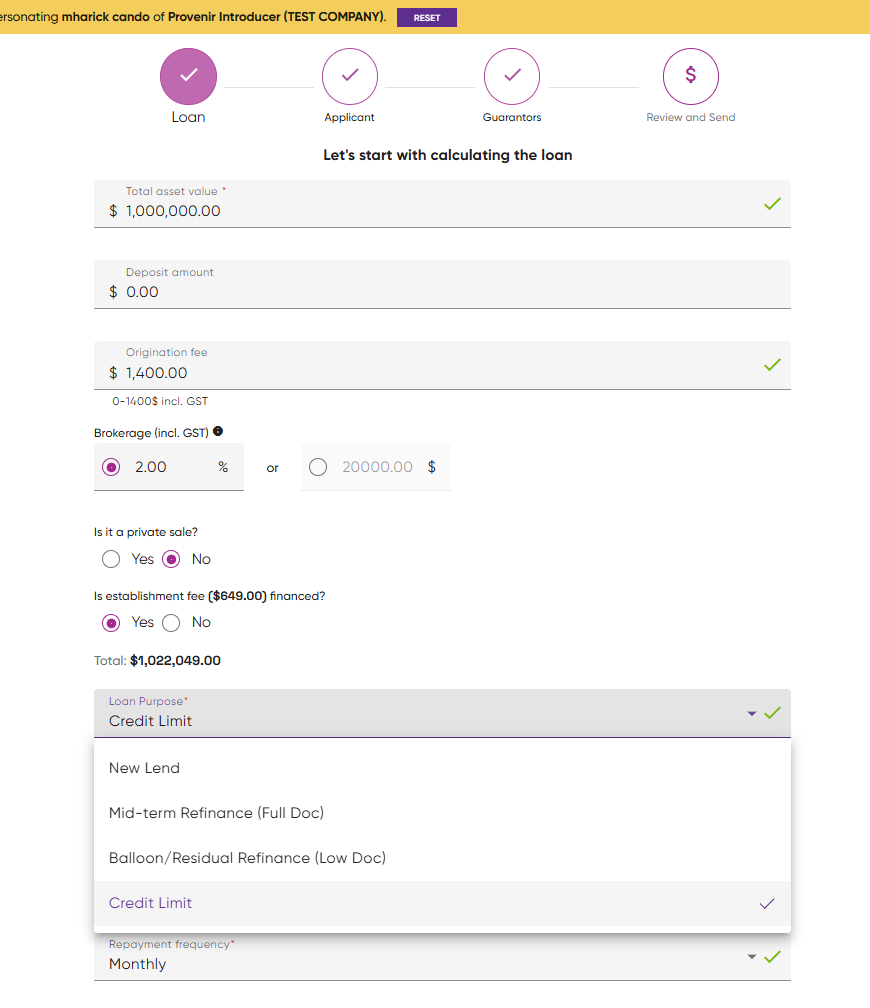Click the checkmark on selected Credit Limit option
This screenshot has width=870, height=1008.
(x=766, y=903)
